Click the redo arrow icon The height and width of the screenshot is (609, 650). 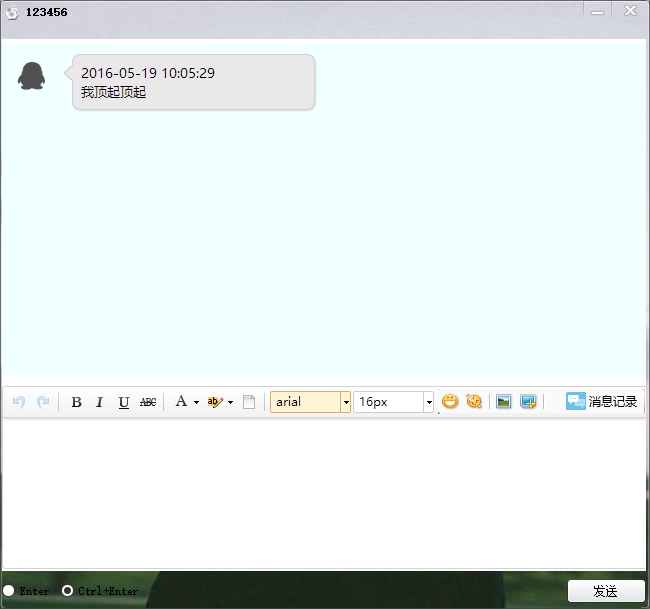coord(43,402)
